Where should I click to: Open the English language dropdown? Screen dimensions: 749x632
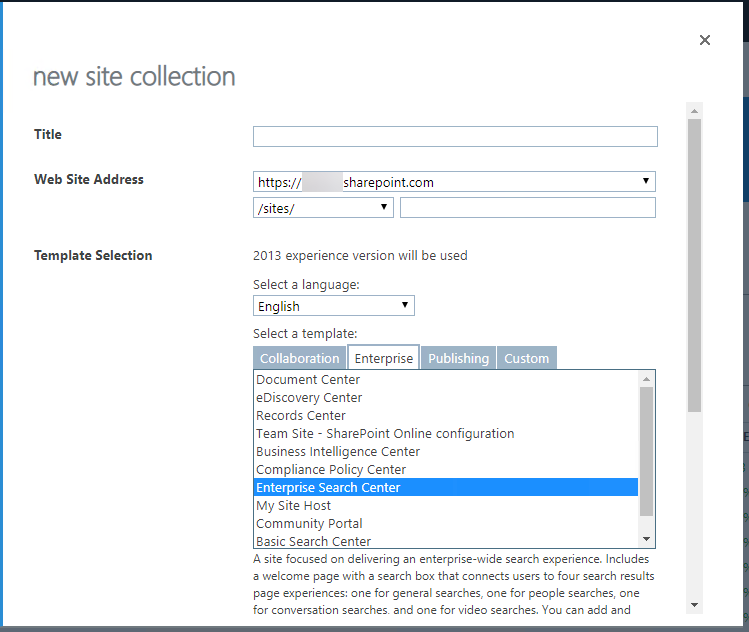pos(333,306)
